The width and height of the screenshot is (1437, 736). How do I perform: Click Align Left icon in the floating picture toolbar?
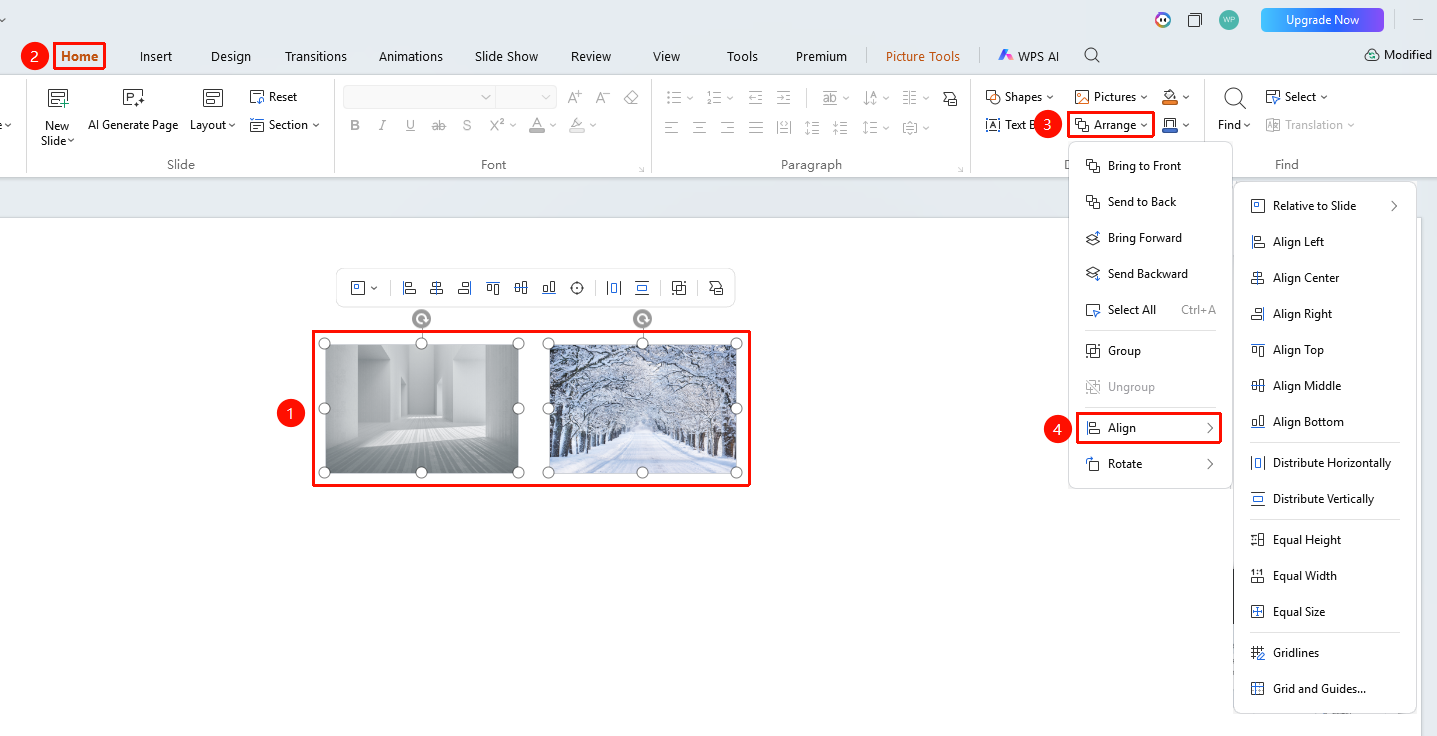pos(409,288)
